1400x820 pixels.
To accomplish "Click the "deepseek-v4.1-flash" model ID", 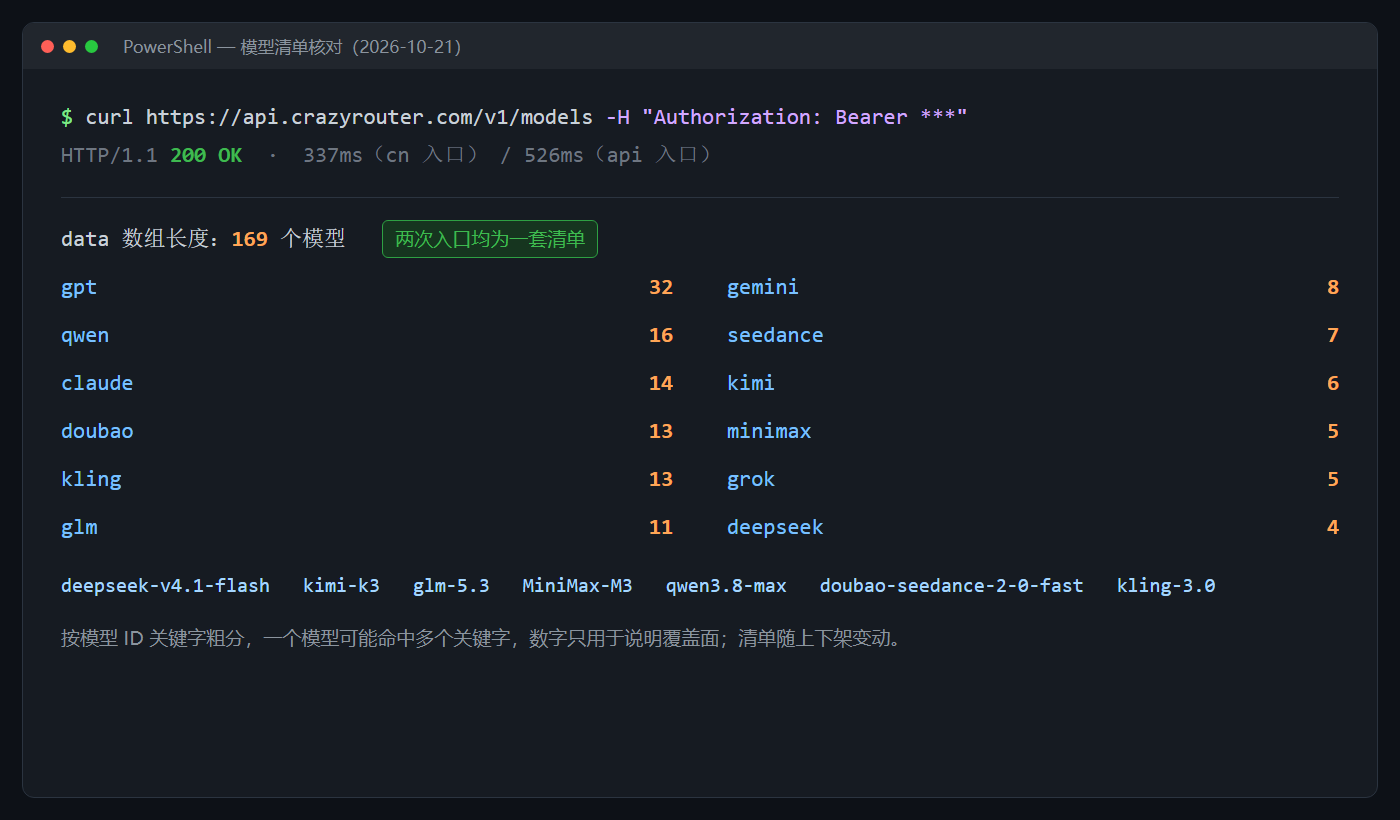I will coord(165,586).
